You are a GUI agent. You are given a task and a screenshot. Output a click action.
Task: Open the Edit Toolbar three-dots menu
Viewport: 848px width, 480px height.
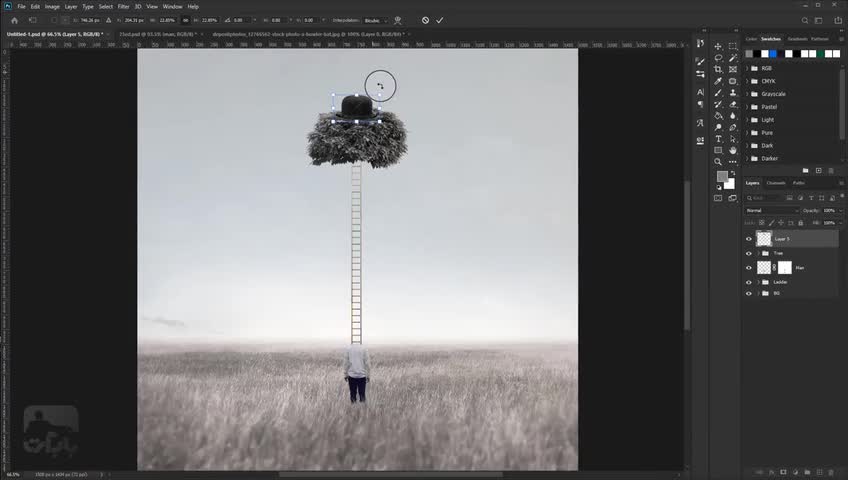point(733,162)
